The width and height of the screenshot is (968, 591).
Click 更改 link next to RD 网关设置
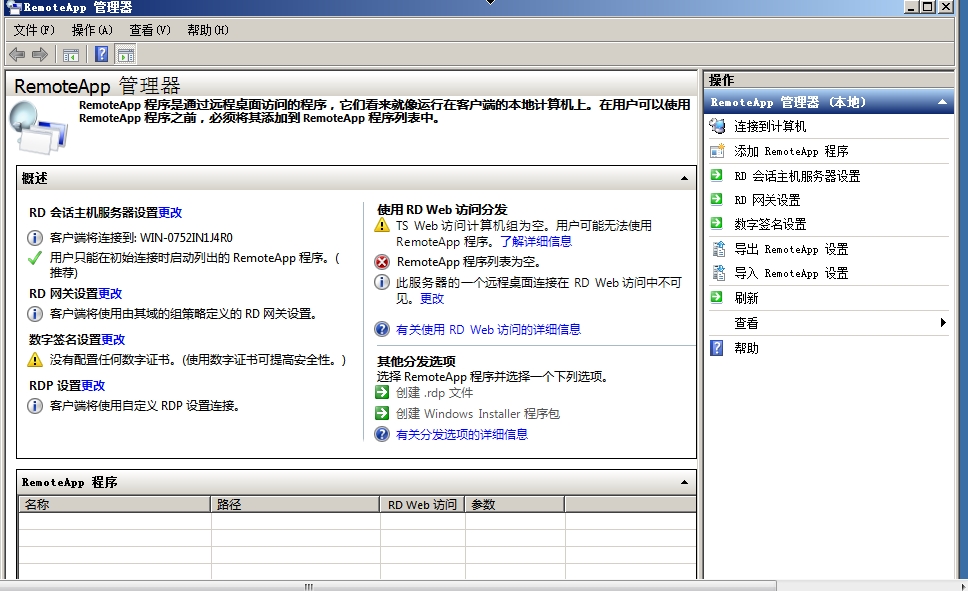(x=111, y=293)
